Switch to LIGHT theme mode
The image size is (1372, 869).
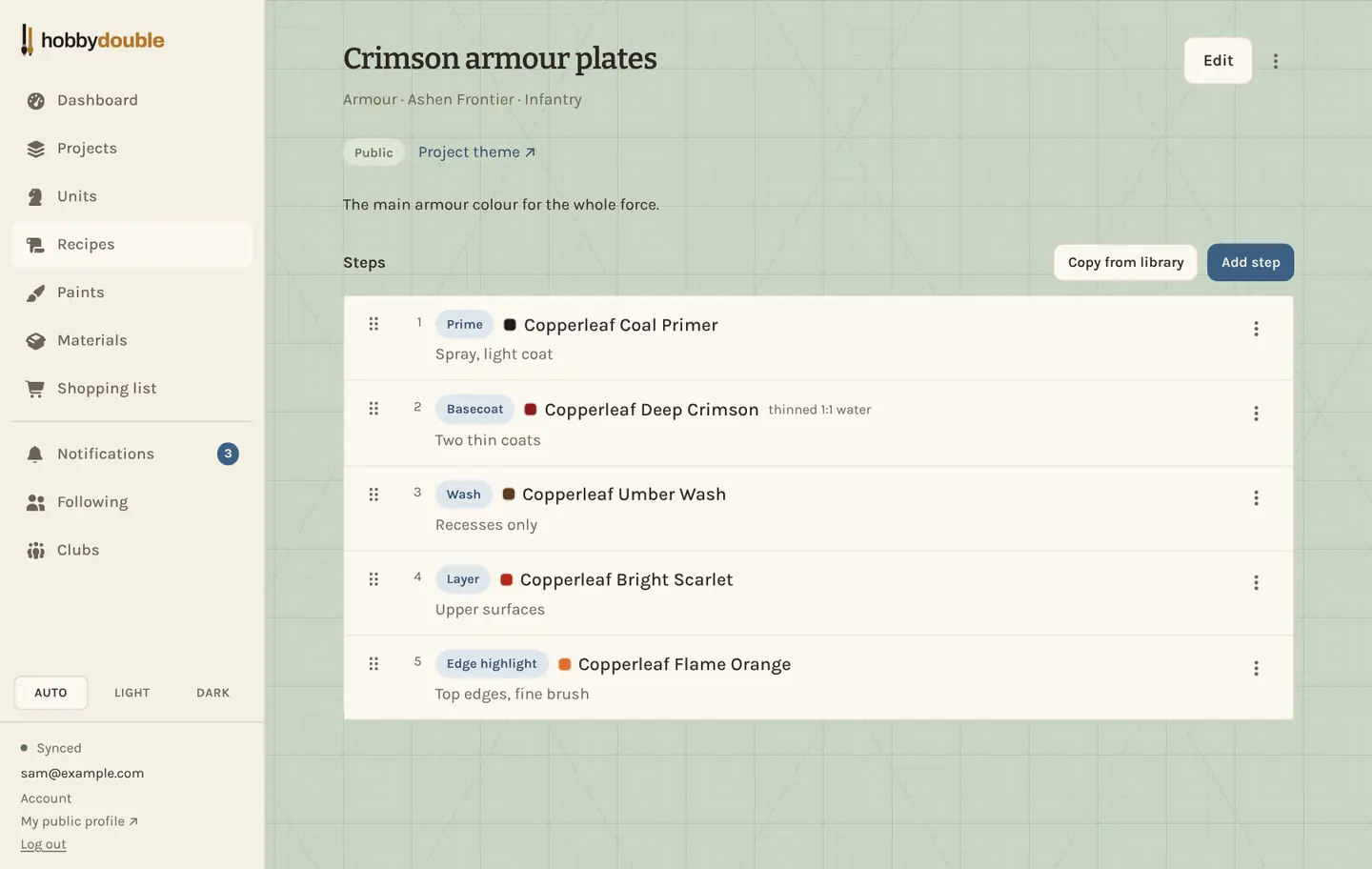131,693
